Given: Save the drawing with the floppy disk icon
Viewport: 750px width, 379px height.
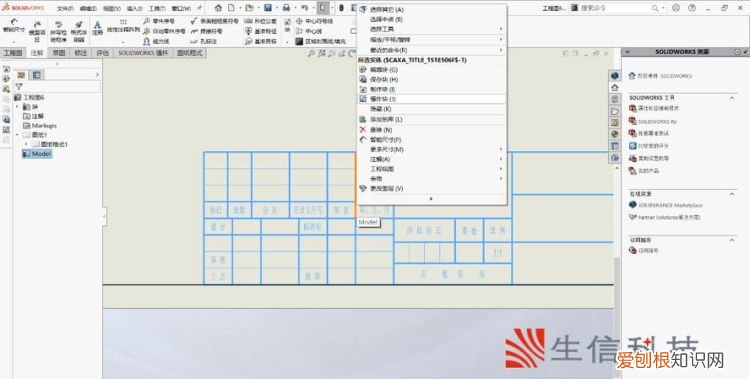Looking at the screenshot, I should [268, 8].
